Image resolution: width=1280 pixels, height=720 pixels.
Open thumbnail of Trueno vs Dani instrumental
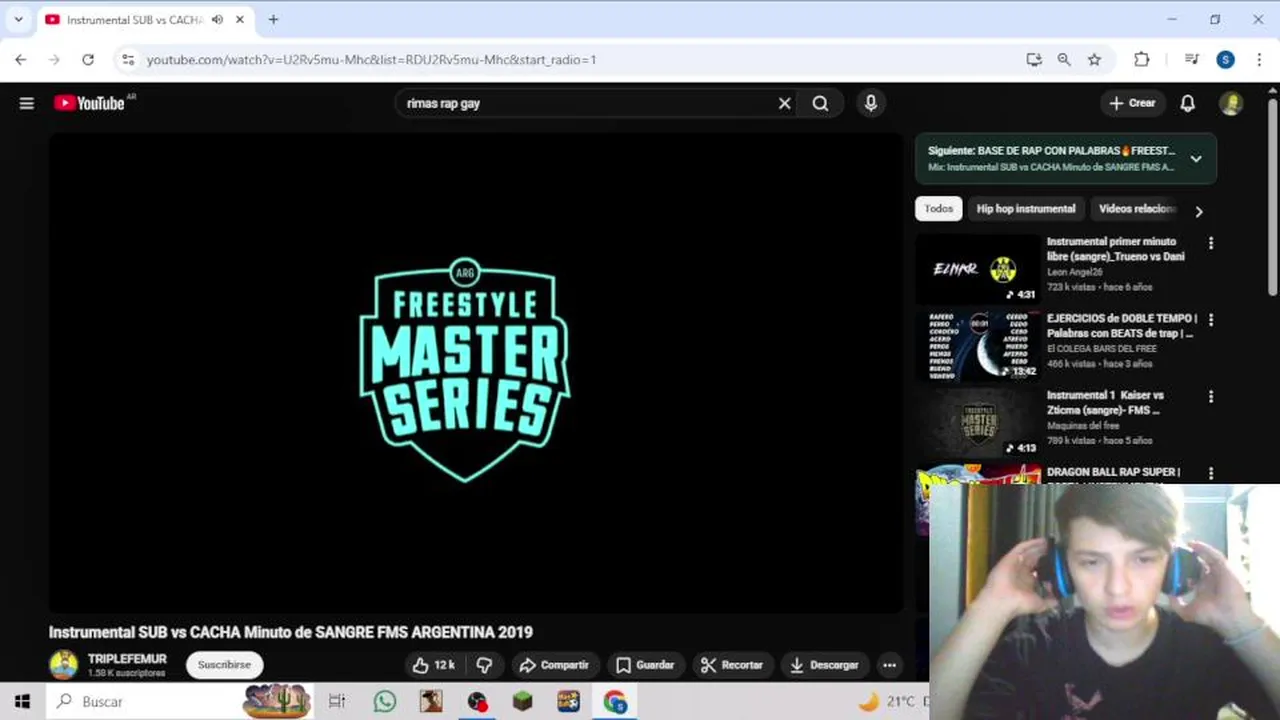[978, 269]
